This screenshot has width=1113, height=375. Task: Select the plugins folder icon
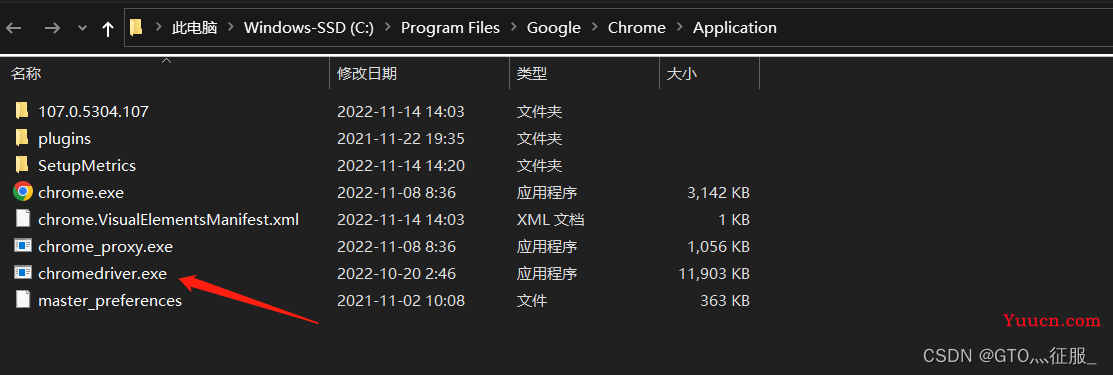point(22,138)
